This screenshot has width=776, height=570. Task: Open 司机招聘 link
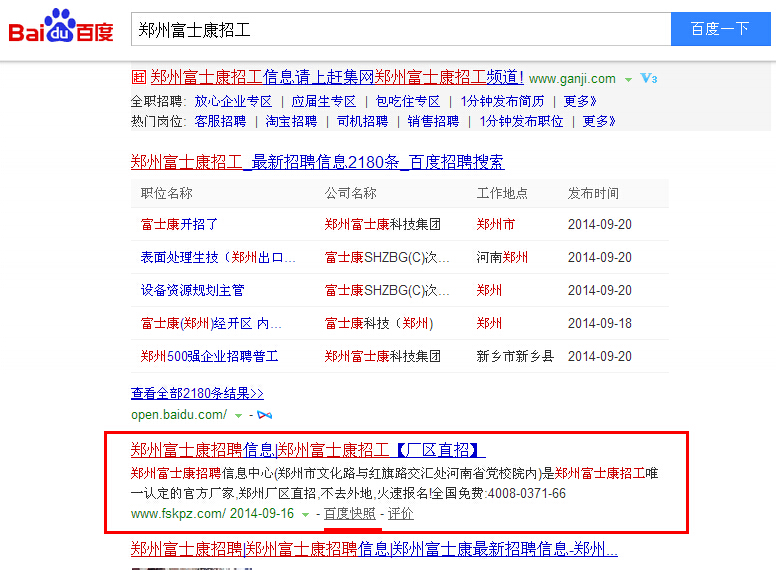tap(362, 121)
